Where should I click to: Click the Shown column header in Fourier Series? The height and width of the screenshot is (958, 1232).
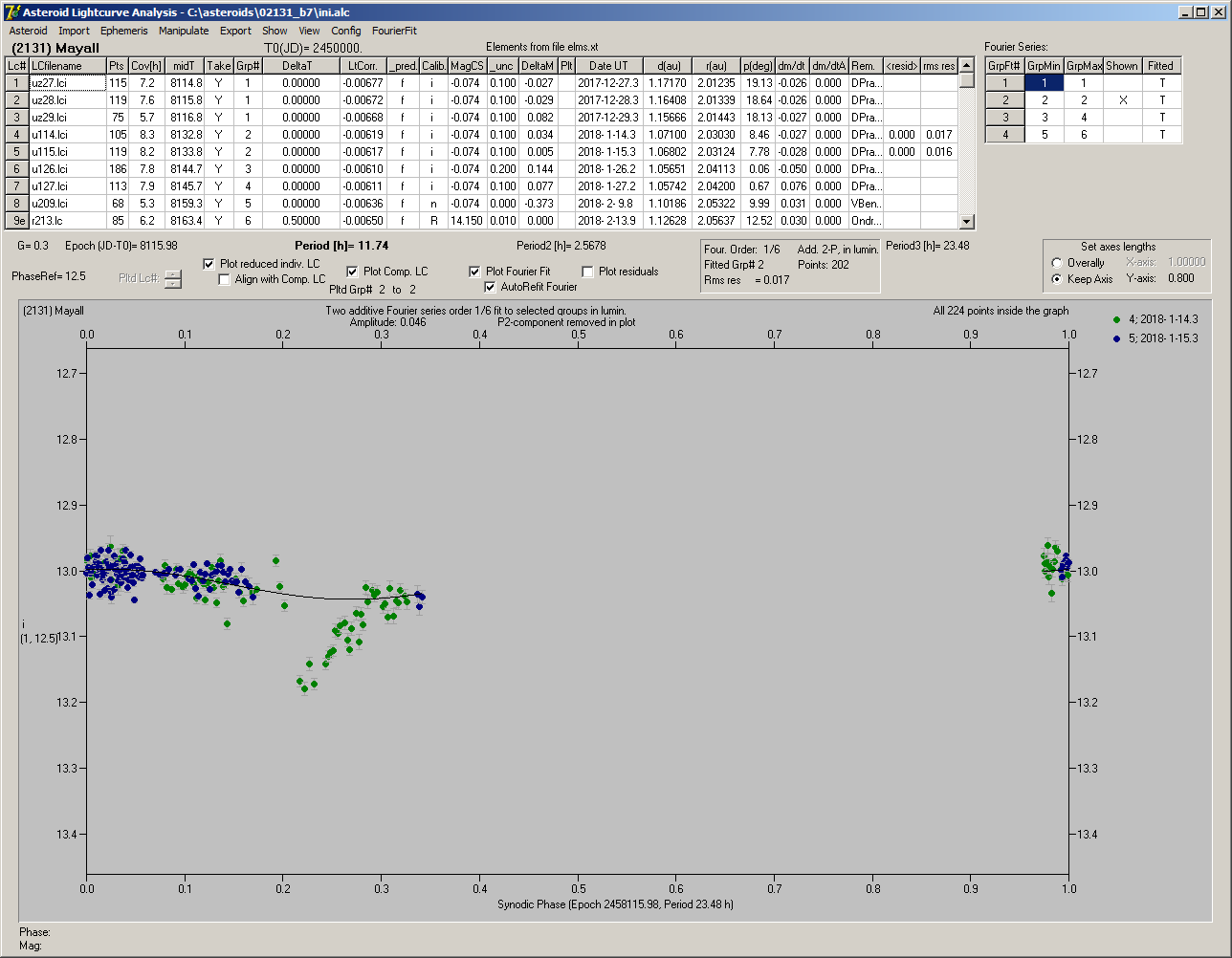tap(1123, 66)
